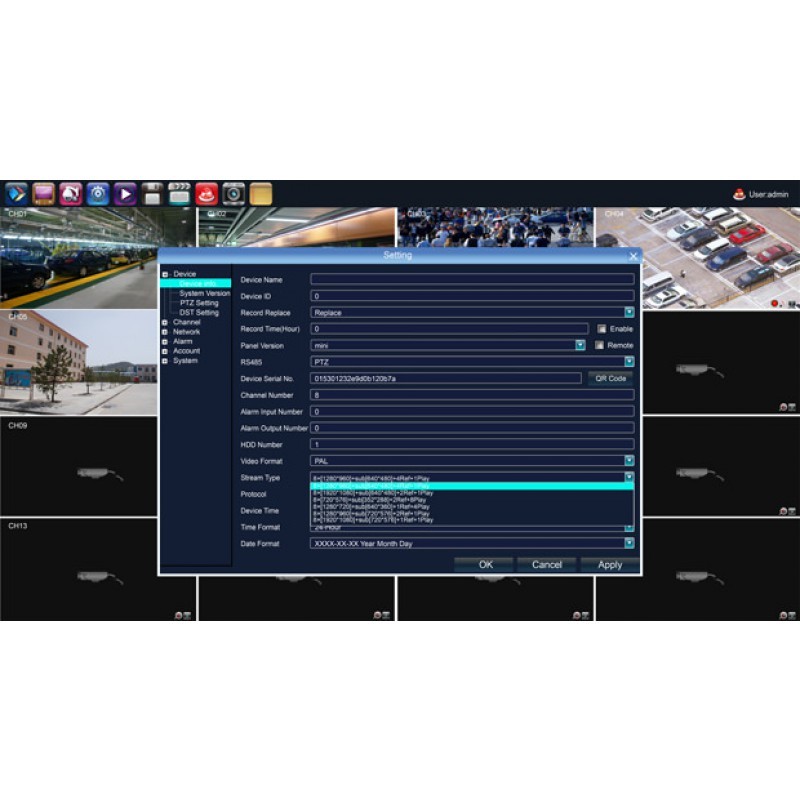800x800 pixels.
Task: Click the QR Code button
Action: click(x=610, y=378)
